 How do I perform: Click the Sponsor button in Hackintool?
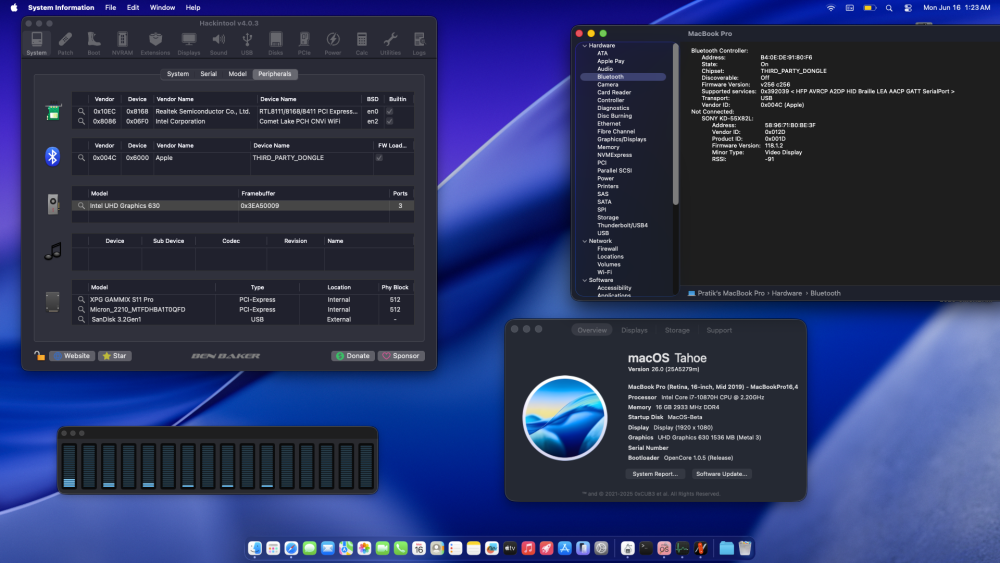[401, 356]
